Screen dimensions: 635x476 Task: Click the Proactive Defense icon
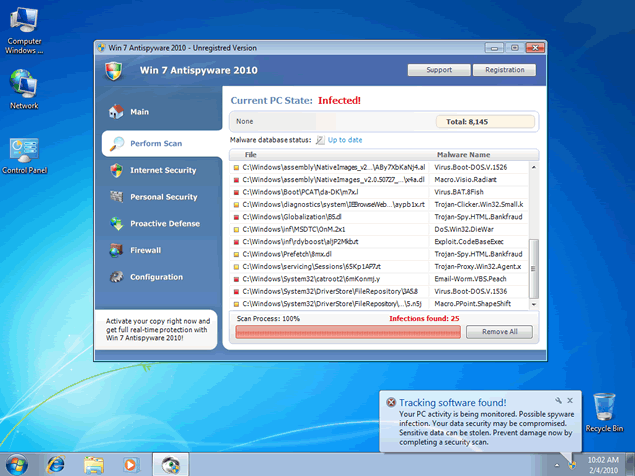tap(117, 224)
